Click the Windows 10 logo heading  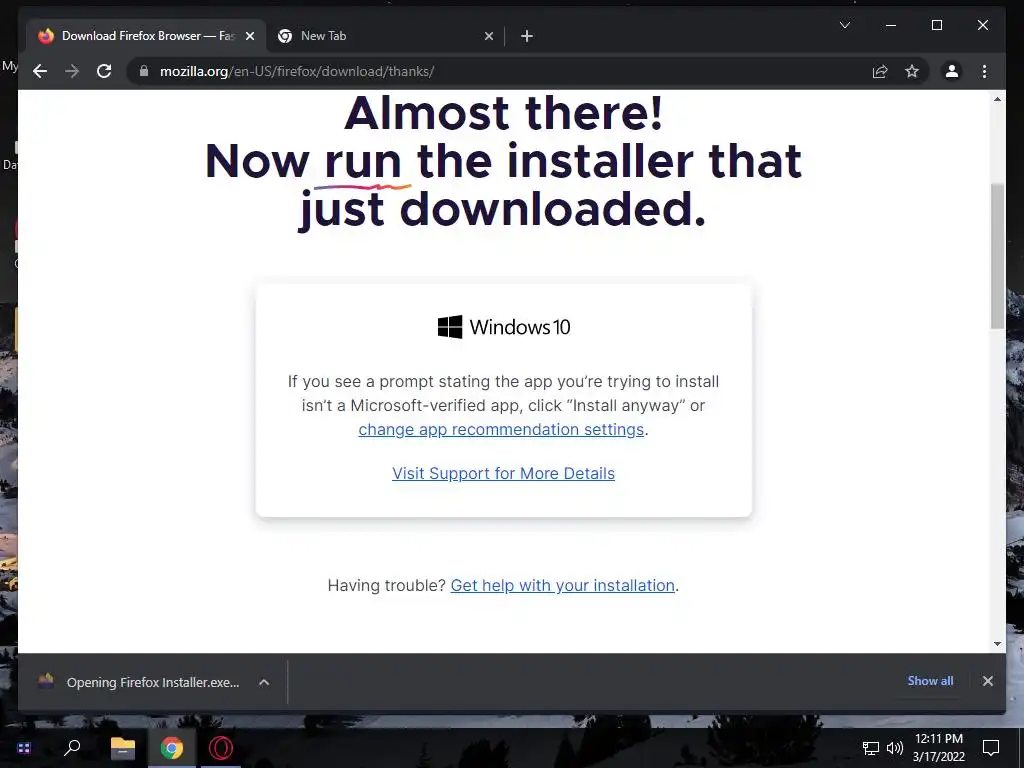504,327
